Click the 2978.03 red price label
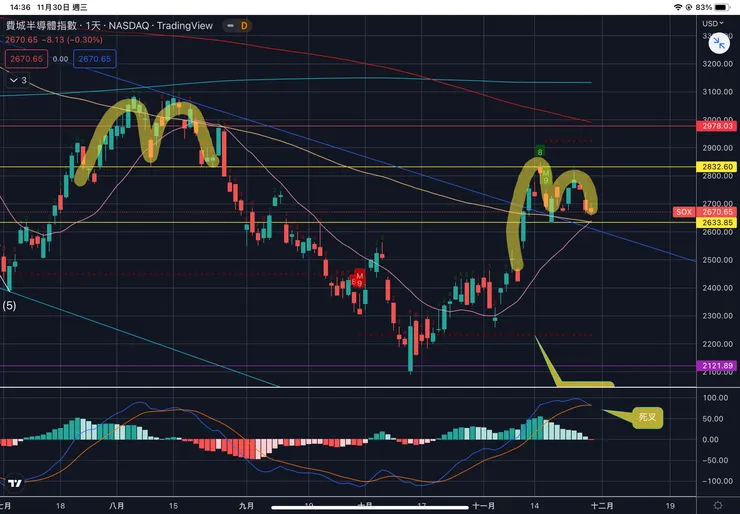This screenshot has width=740, height=514. click(x=716, y=126)
